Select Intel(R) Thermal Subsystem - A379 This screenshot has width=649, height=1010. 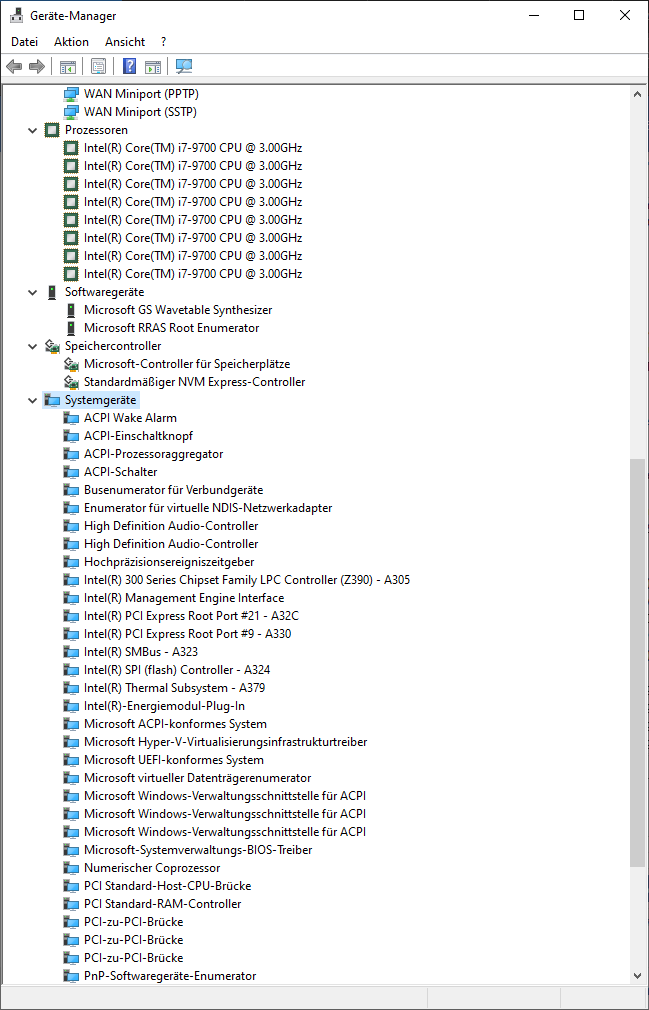tap(174, 689)
